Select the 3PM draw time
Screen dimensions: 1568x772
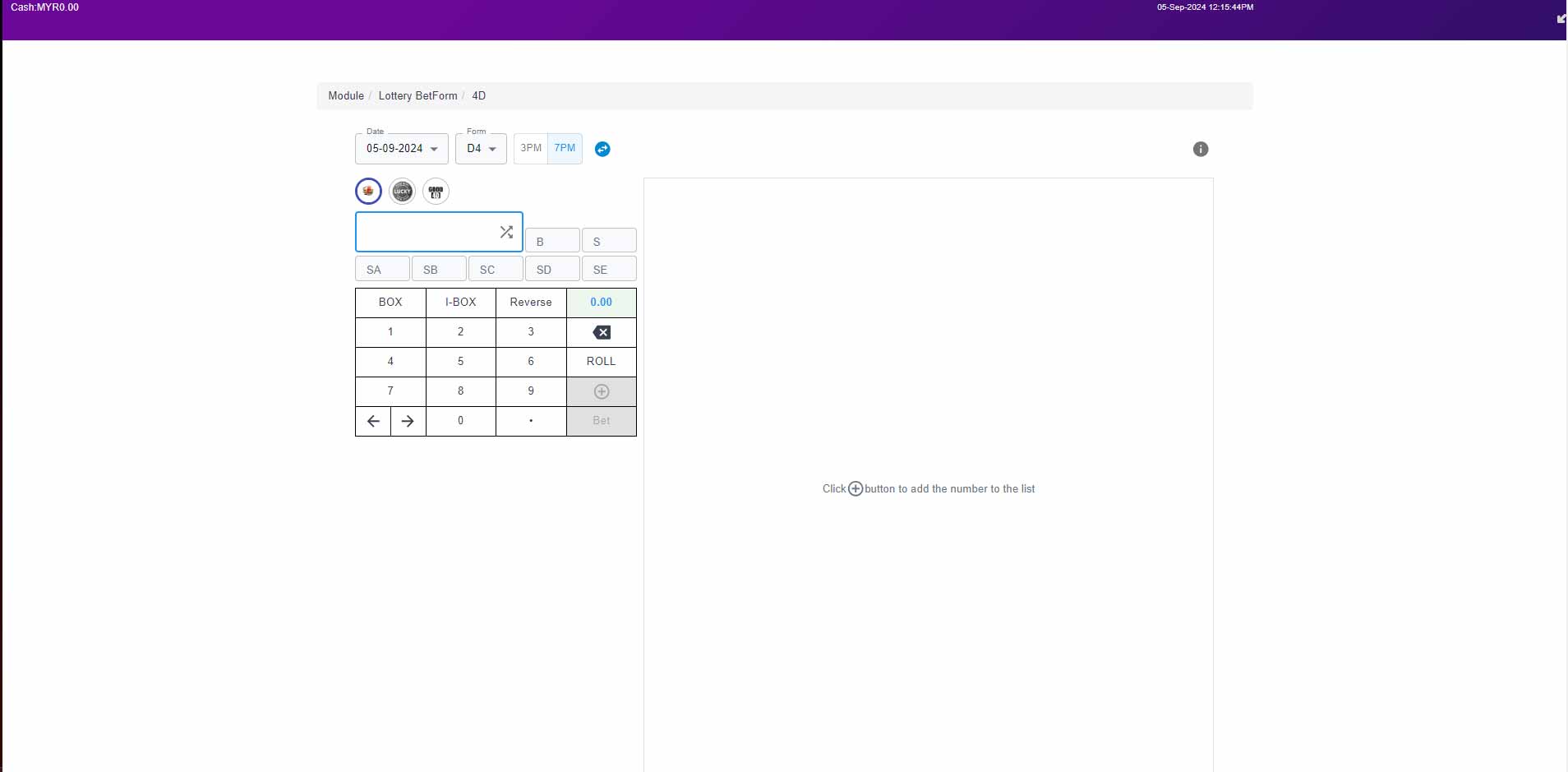tap(531, 148)
